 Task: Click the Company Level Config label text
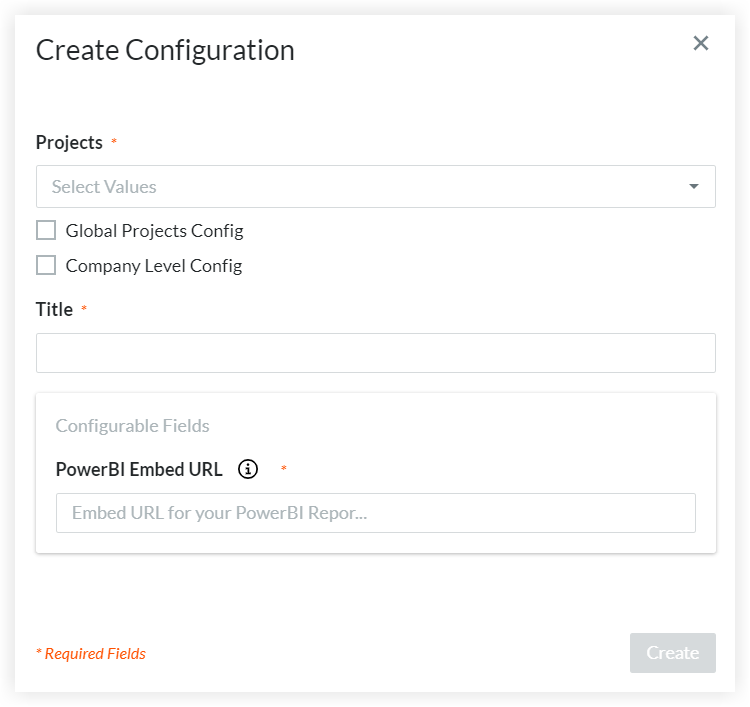click(x=153, y=266)
